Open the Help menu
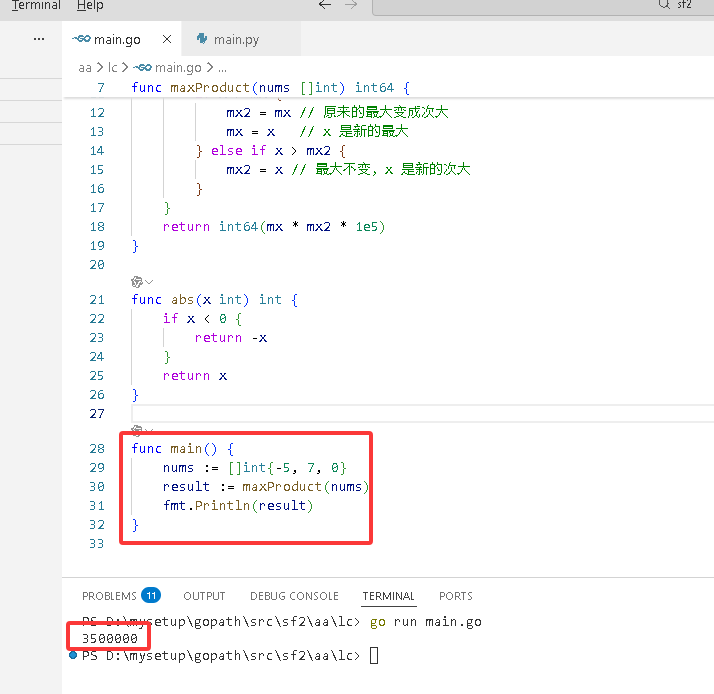 [90, 5]
